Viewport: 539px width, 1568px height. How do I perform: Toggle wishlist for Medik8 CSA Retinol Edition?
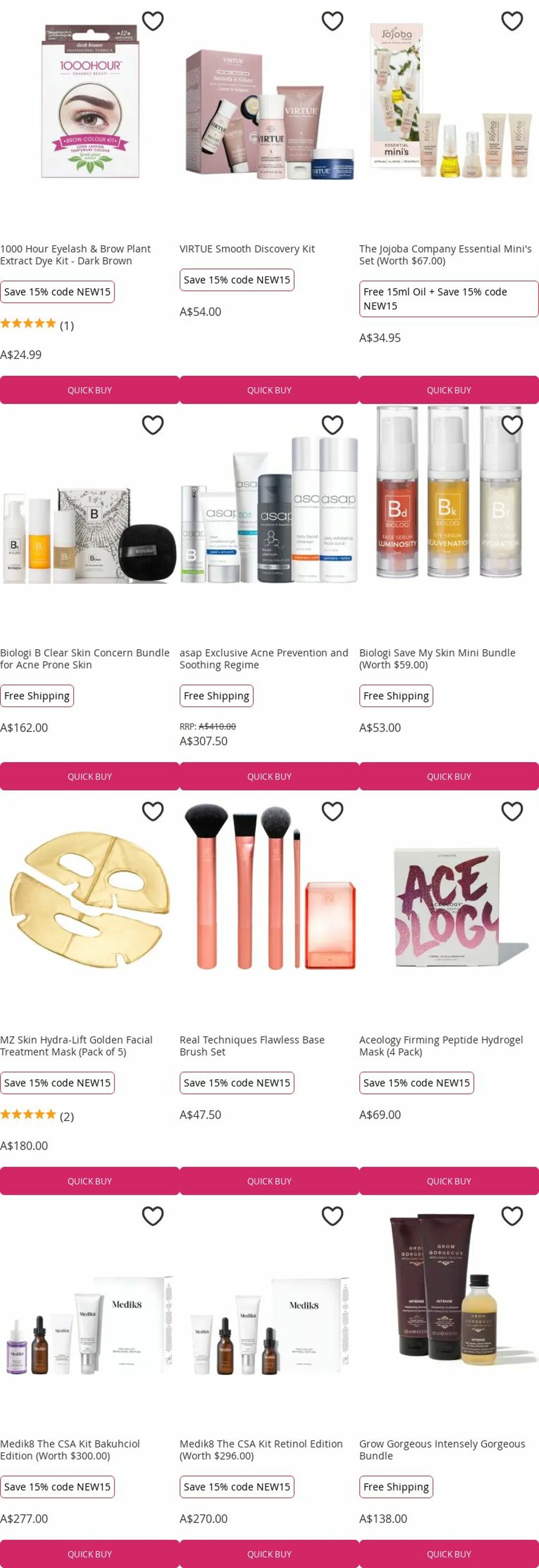click(332, 1216)
